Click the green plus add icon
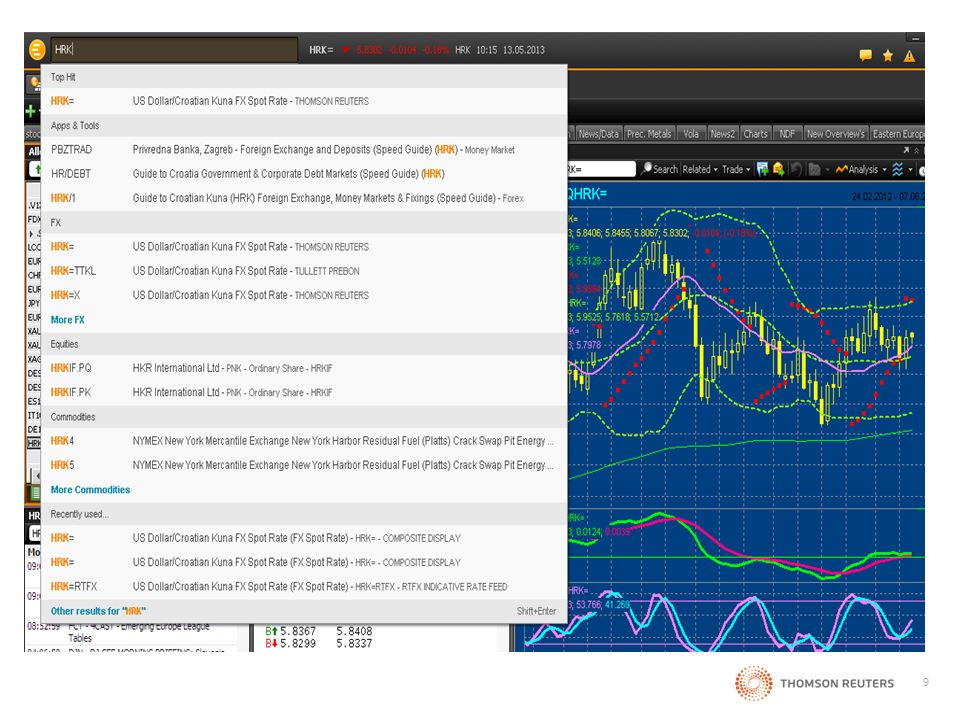Image resolution: width=960 pixels, height=720 pixels. 31,111
